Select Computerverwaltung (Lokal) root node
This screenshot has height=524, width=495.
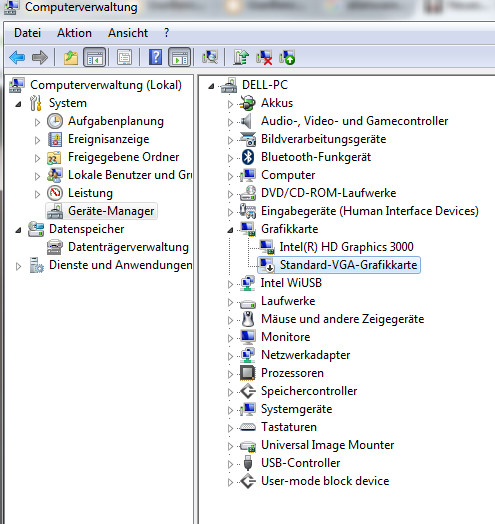click(106, 85)
